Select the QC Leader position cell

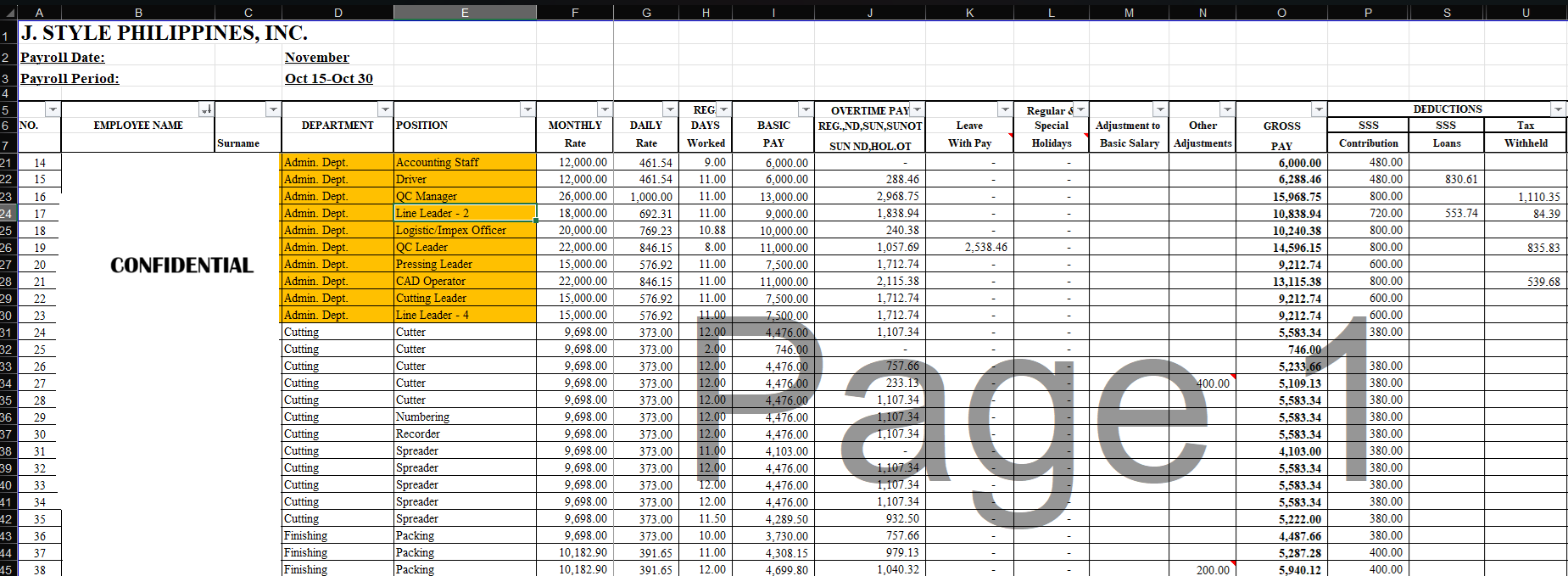[x=465, y=247]
